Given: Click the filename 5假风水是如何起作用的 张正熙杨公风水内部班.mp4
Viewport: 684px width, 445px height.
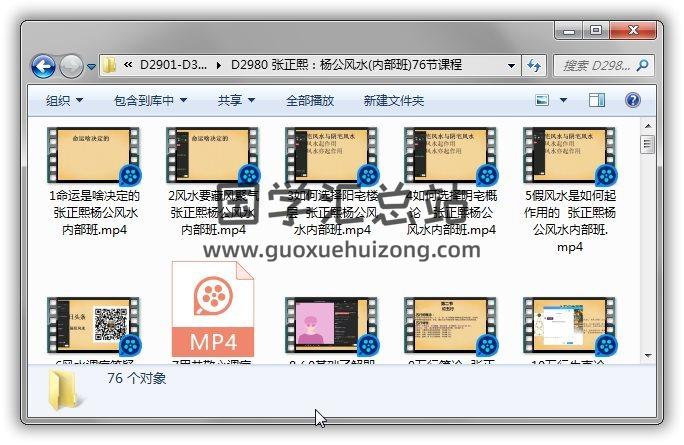Looking at the screenshot, I should [570, 221].
